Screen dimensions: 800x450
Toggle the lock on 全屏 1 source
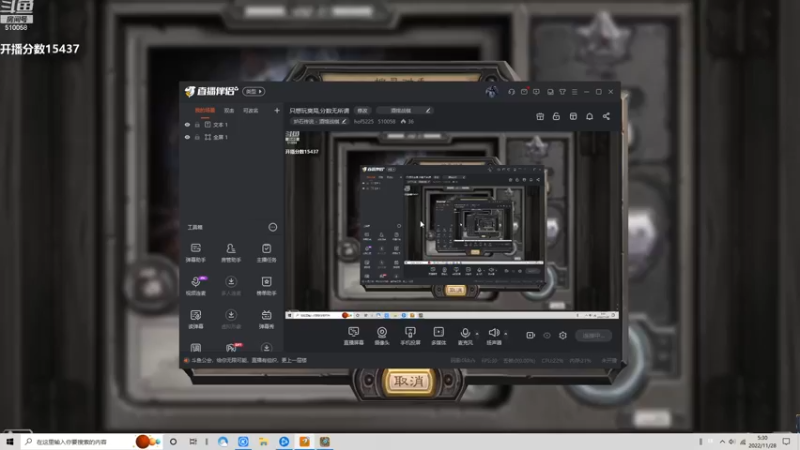point(197,137)
